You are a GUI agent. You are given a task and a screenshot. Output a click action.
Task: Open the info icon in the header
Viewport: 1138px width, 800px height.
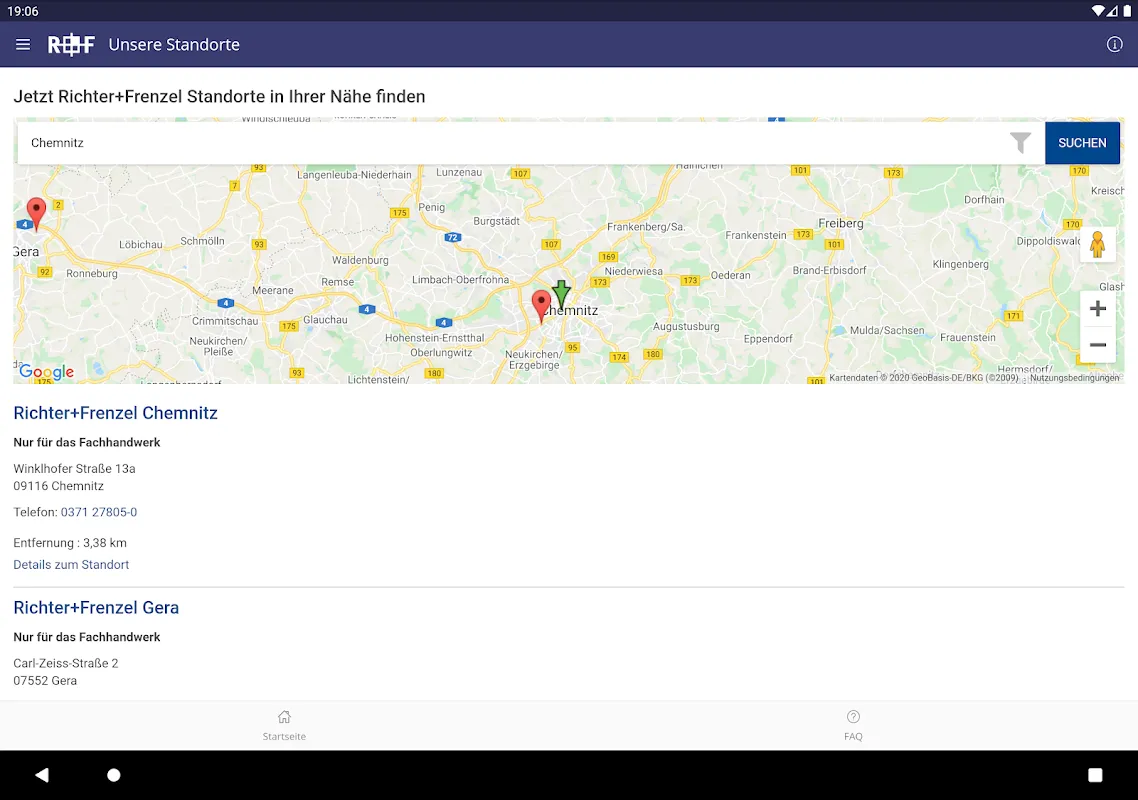(x=1114, y=44)
